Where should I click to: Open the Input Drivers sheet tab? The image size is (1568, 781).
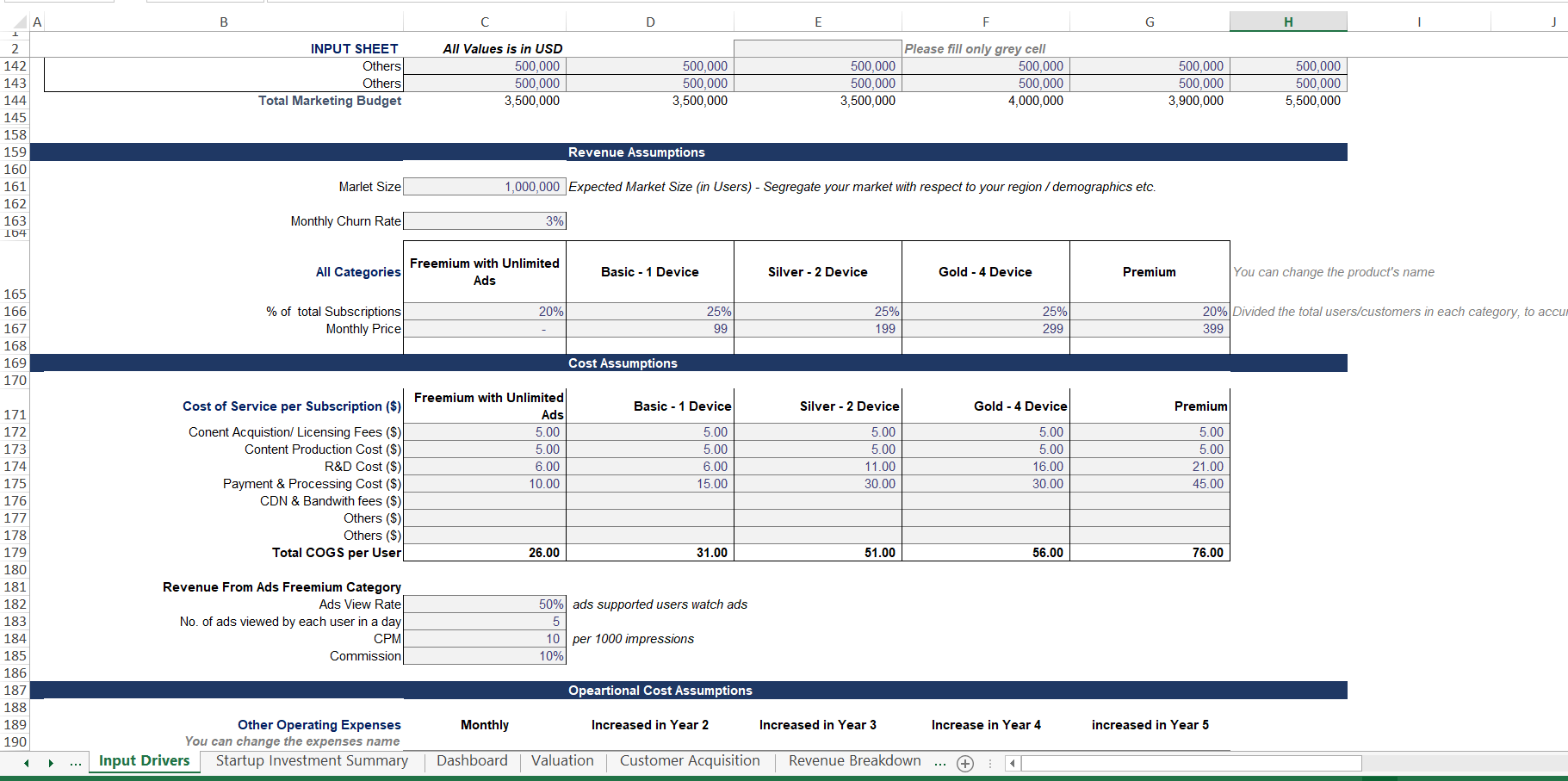click(x=145, y=761)
